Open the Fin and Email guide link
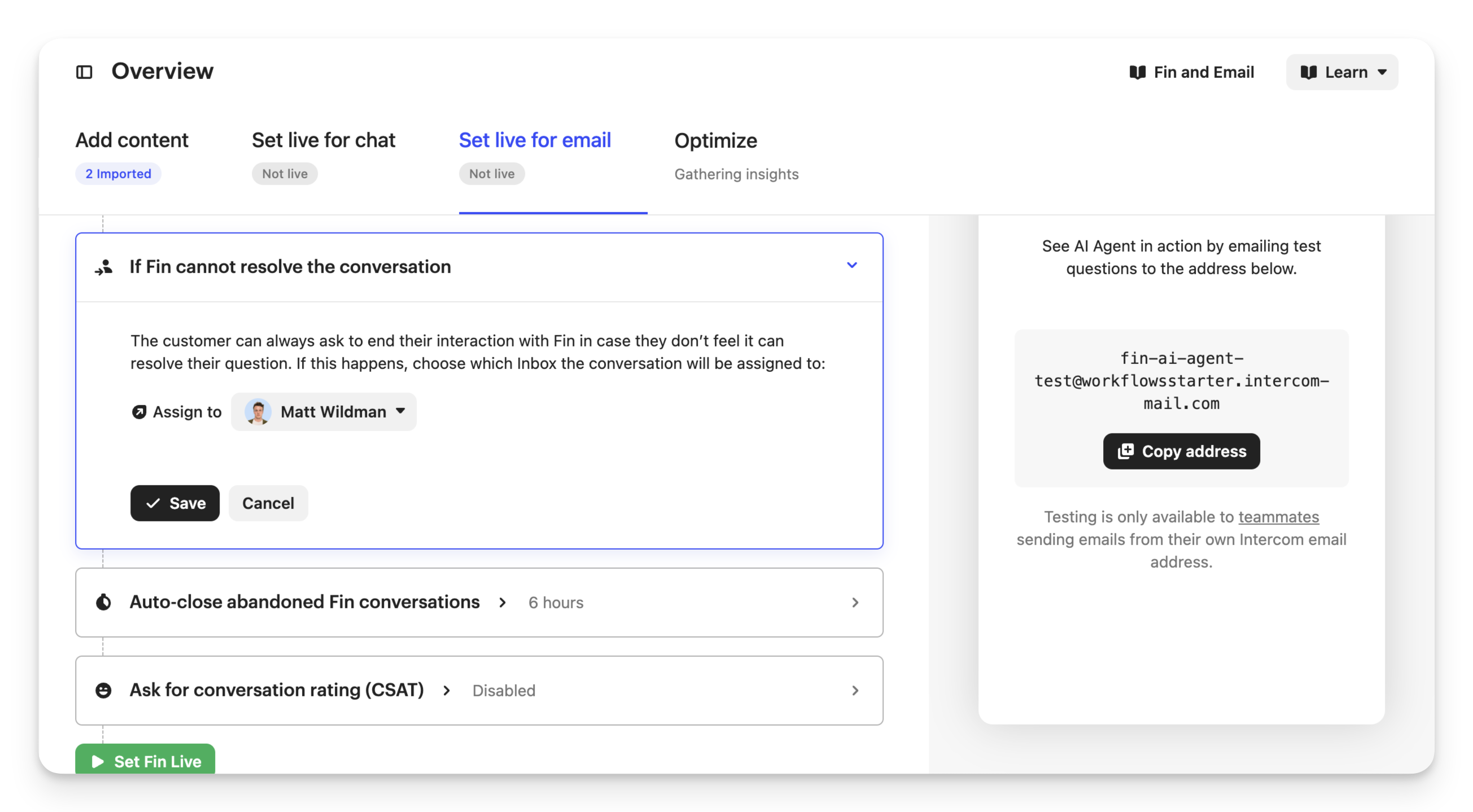This screenshot has height=812, width=1473. 1192,72
